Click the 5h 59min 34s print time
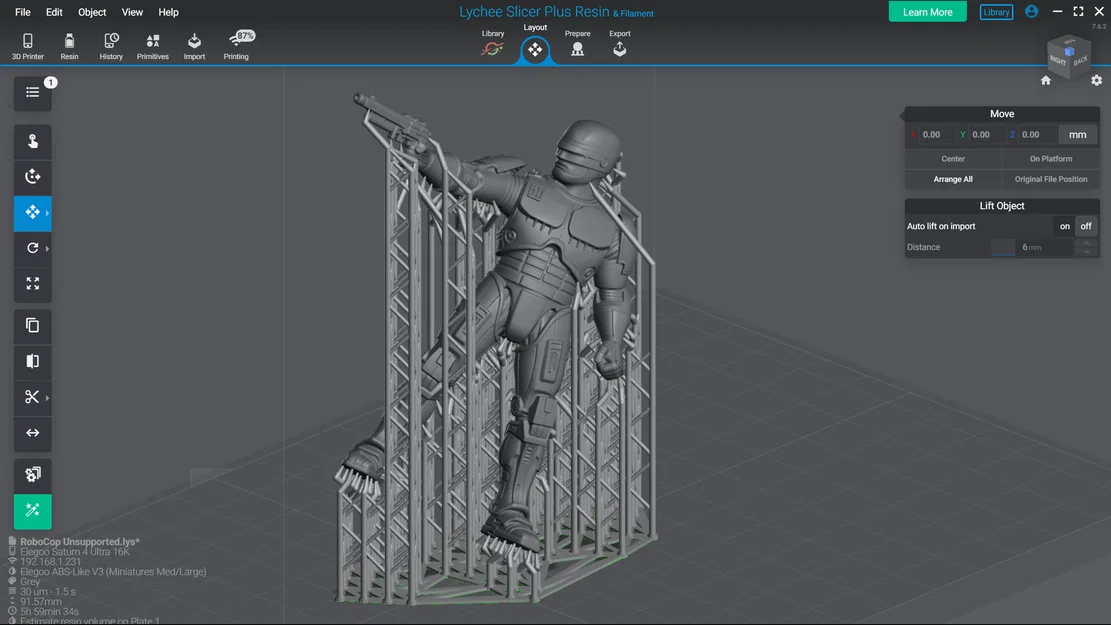Viewport: 1111px width, 625px height. click(50, 612)
